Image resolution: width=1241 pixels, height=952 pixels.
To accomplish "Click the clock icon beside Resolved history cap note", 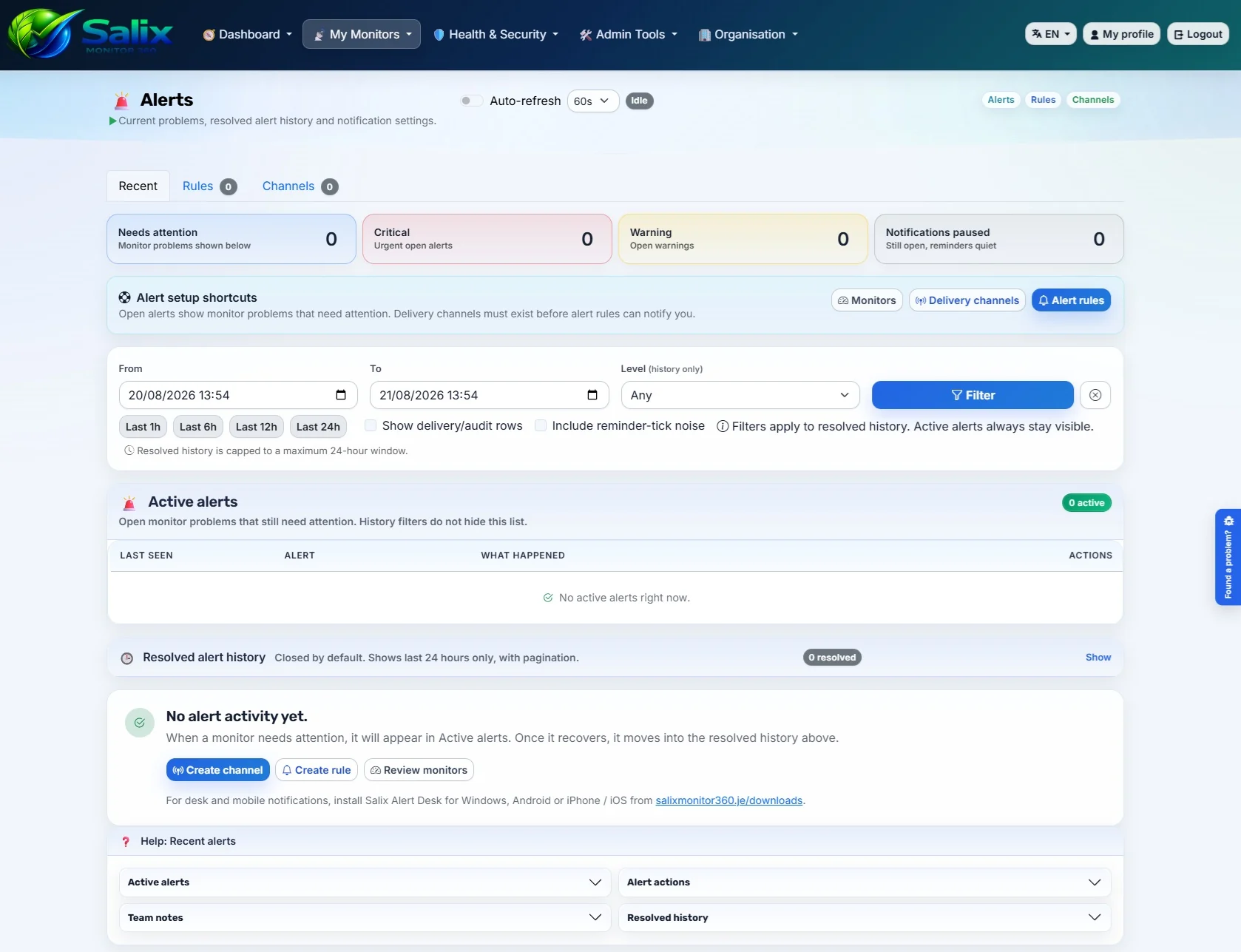I will click(129, 450).
